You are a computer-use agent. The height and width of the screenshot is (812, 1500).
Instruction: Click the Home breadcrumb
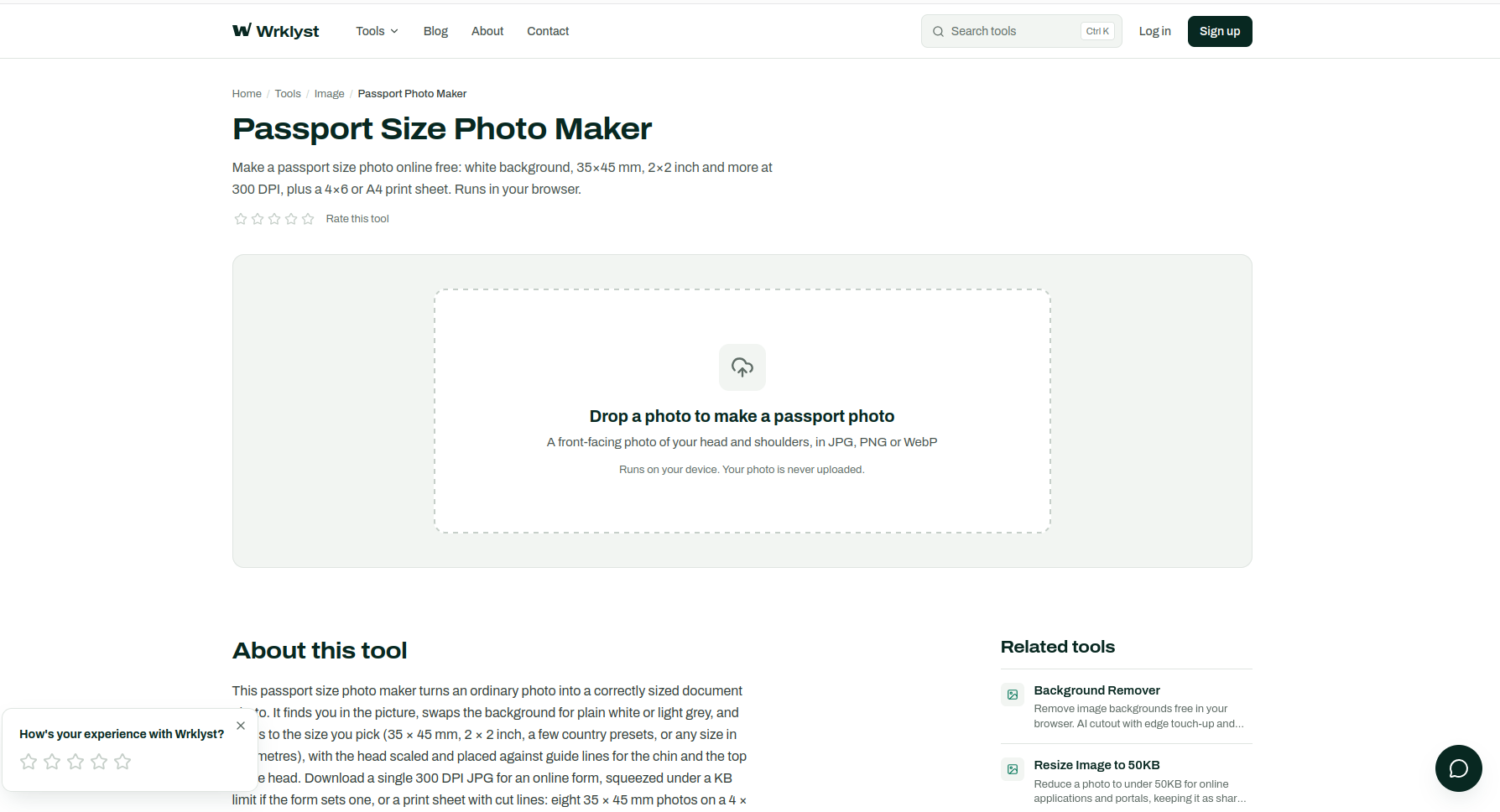point(247,94)
